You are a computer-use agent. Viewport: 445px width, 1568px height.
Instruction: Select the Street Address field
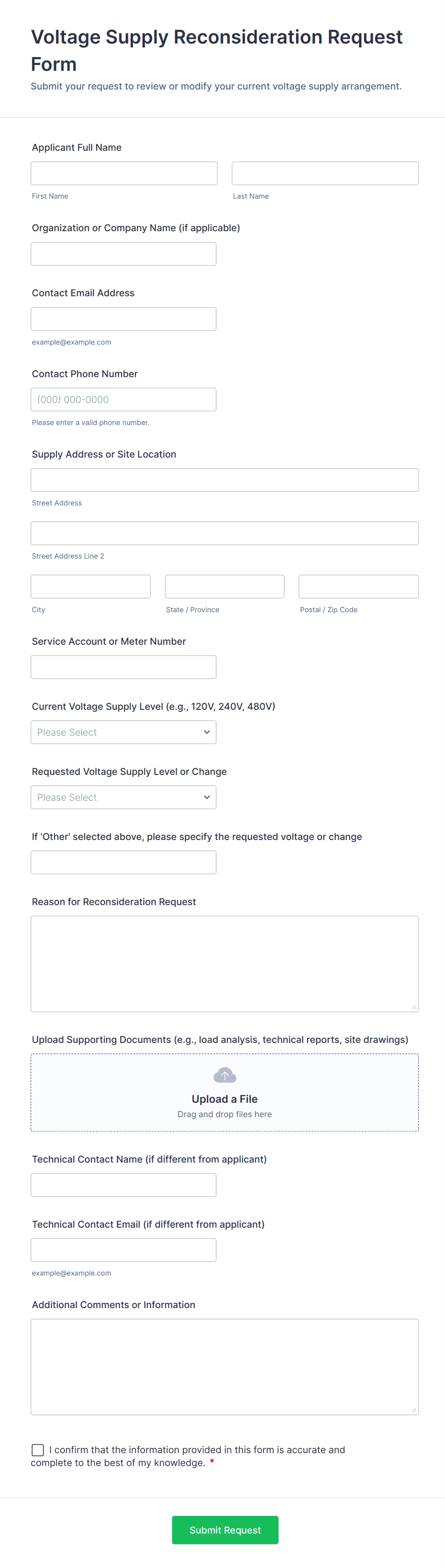[224, 480]
